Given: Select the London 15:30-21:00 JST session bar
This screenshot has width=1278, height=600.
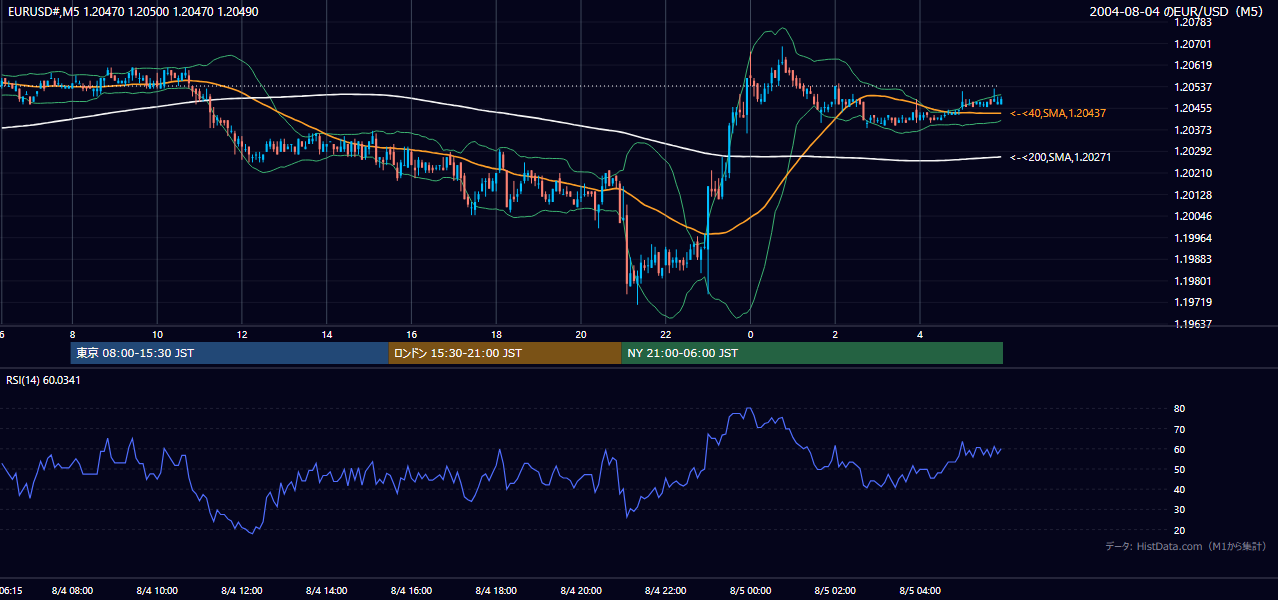Looking at the screenshot, I should [x=504, y=353].
